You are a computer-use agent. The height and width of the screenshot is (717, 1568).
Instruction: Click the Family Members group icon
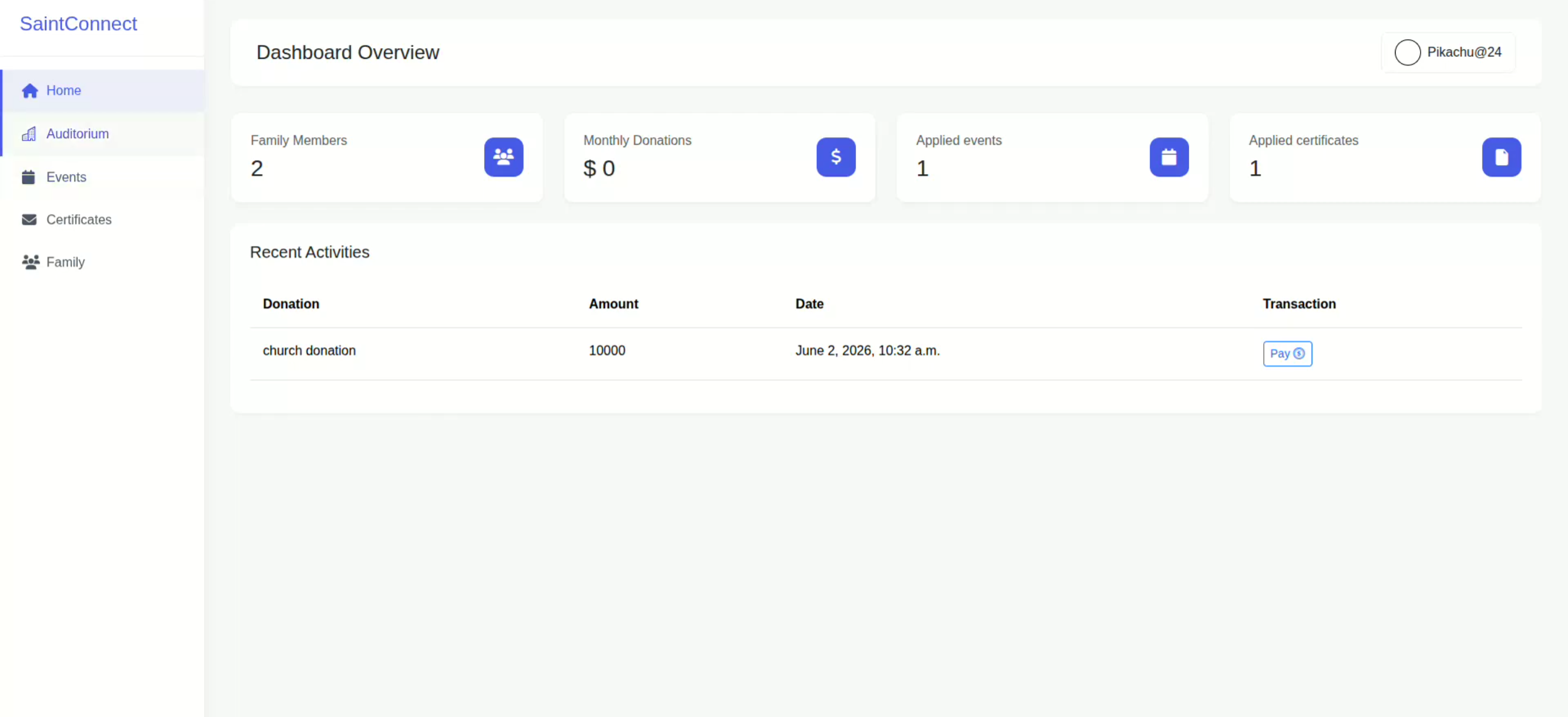(x=503, y=157)
